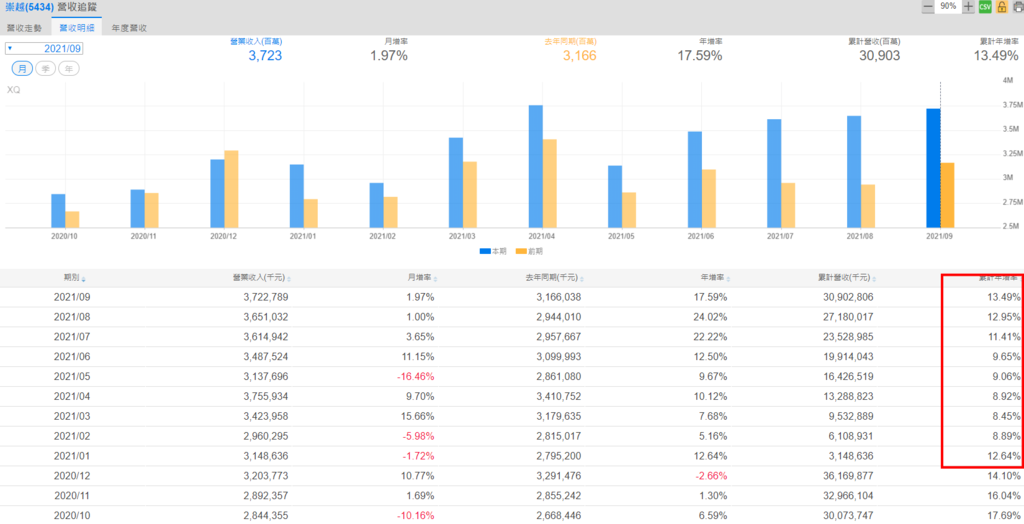Viewport: 1024px width, 524px height.
Task: Sort by 去年同期(千元) column arrow
Action: (581, 279)
